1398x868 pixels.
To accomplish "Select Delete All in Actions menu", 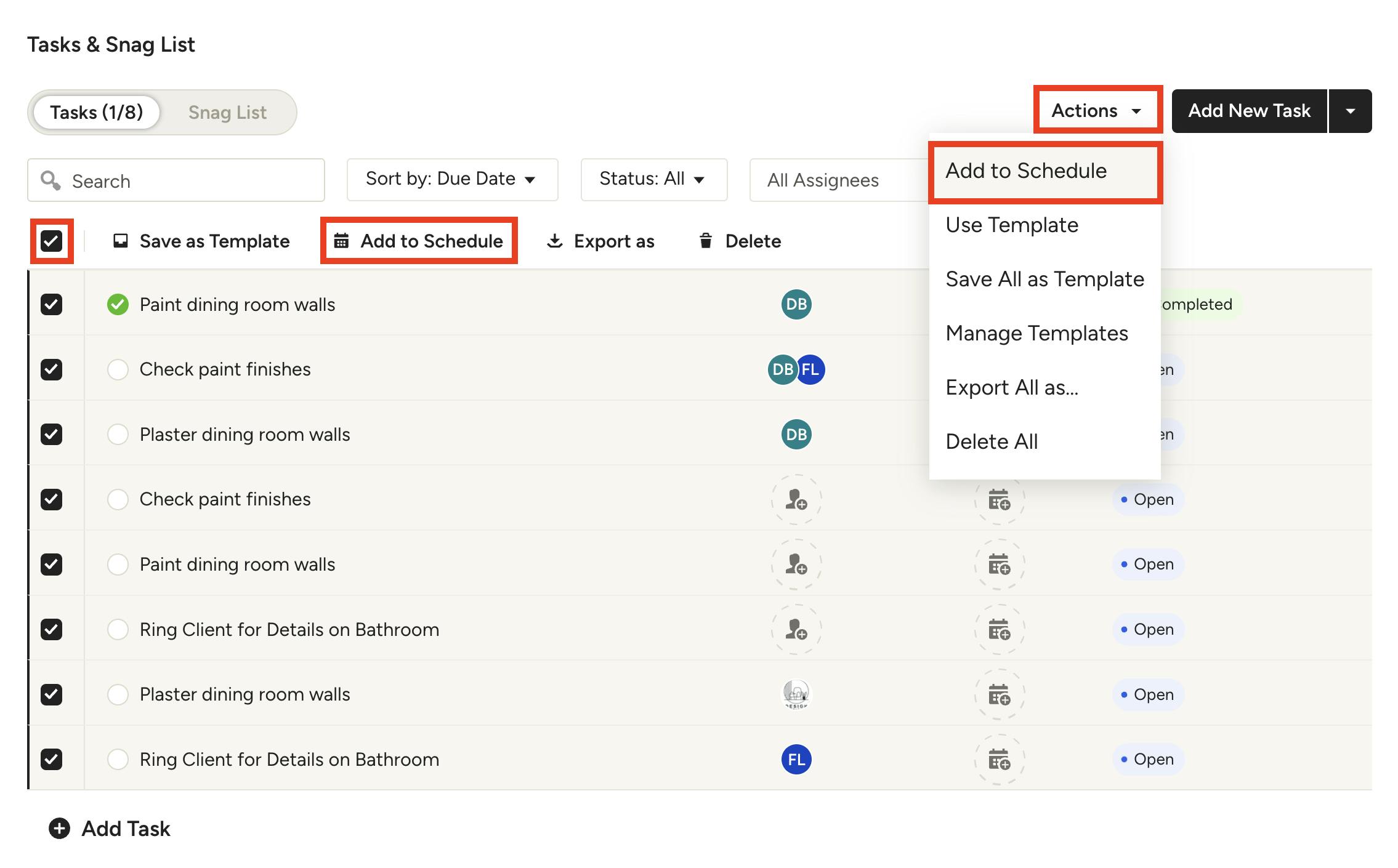I will tap(992, 442).
